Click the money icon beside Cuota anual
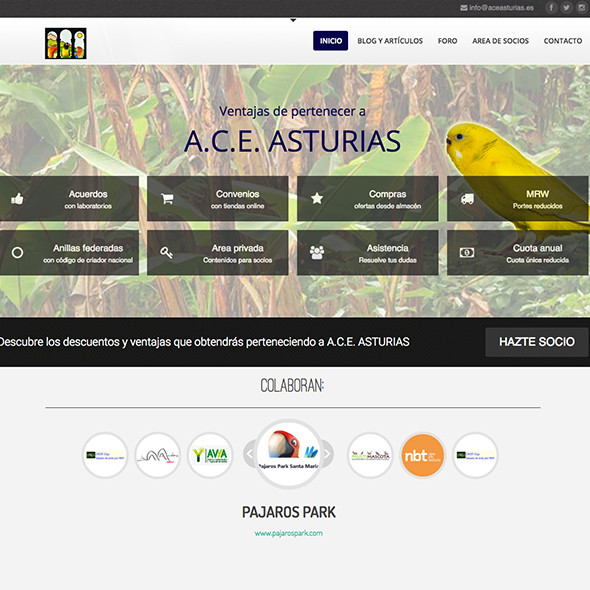The height and width of the screenshot is (590, 590). (x=467, y=252)
